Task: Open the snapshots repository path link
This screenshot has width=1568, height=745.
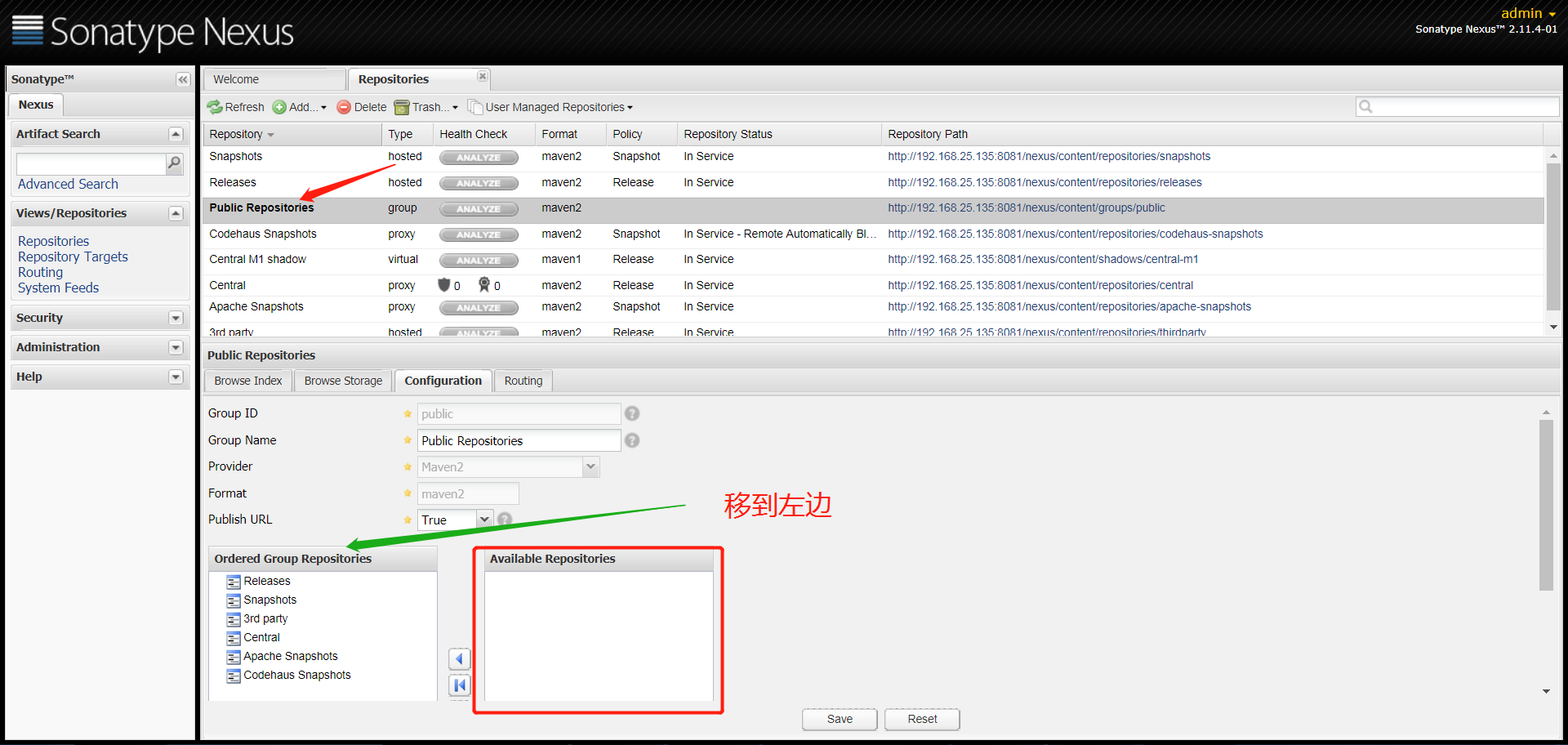Action: coord(1049,156)
